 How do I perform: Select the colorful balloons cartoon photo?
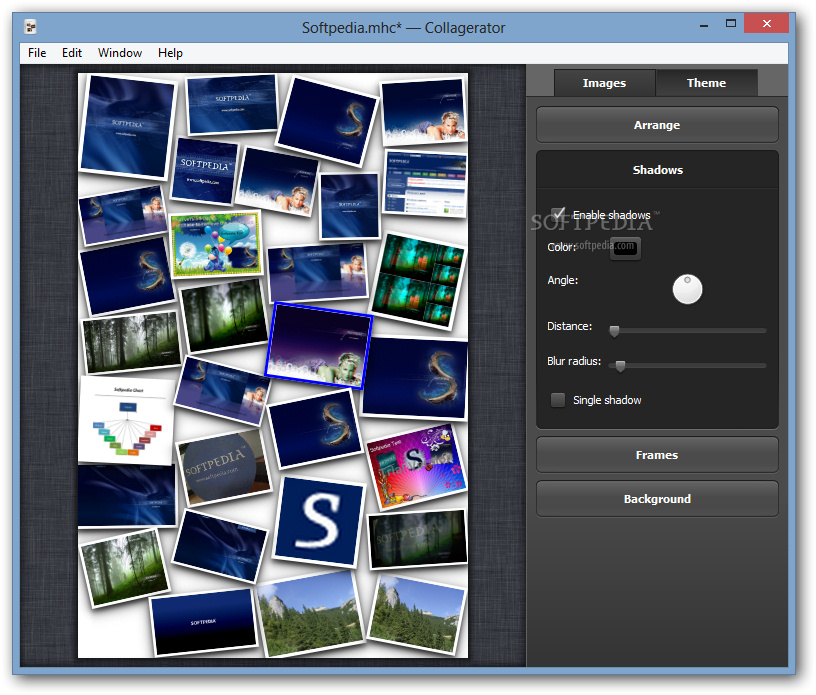(x=215, y=243)
